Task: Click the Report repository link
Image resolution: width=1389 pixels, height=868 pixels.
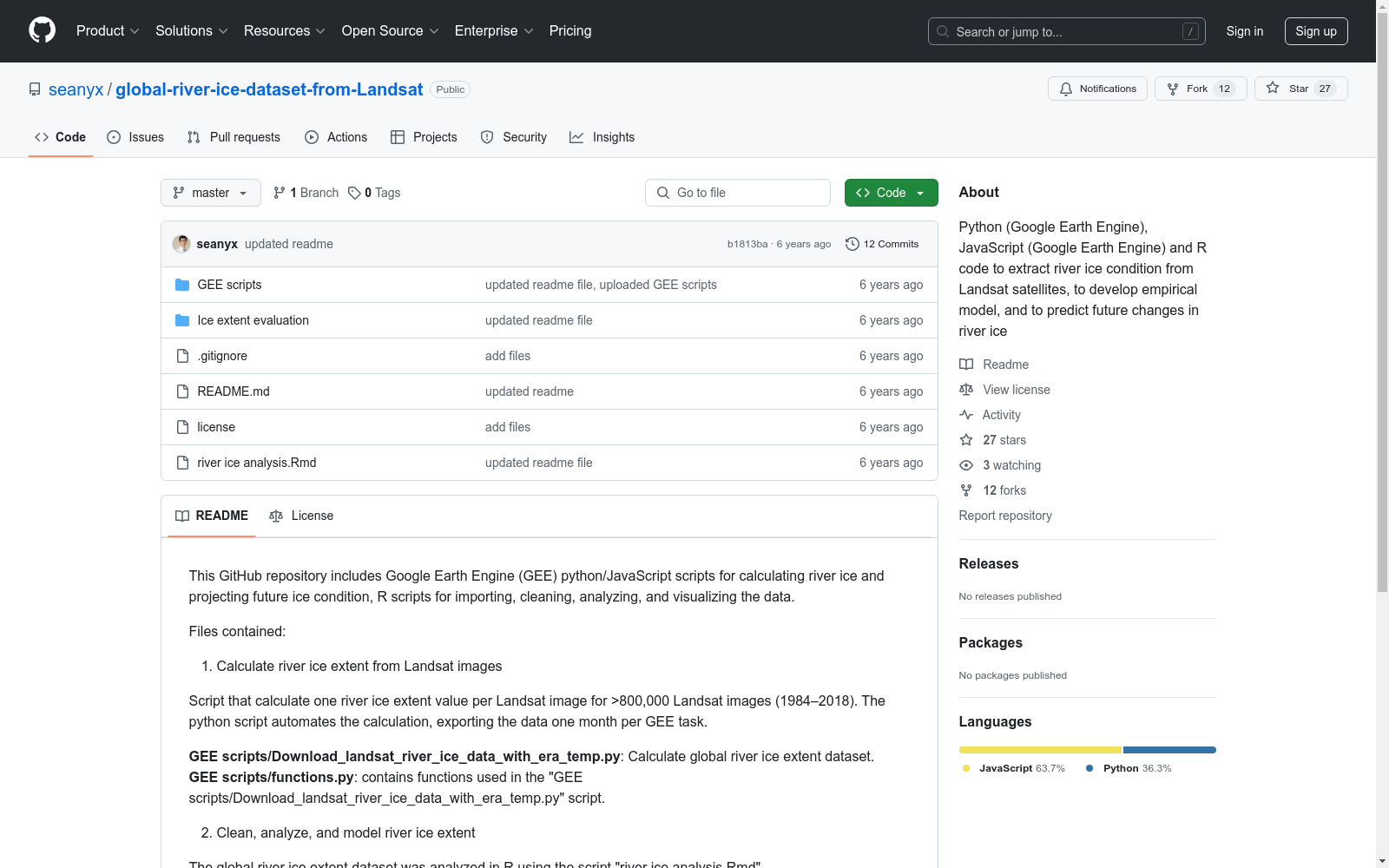Action: [1005, 516]
